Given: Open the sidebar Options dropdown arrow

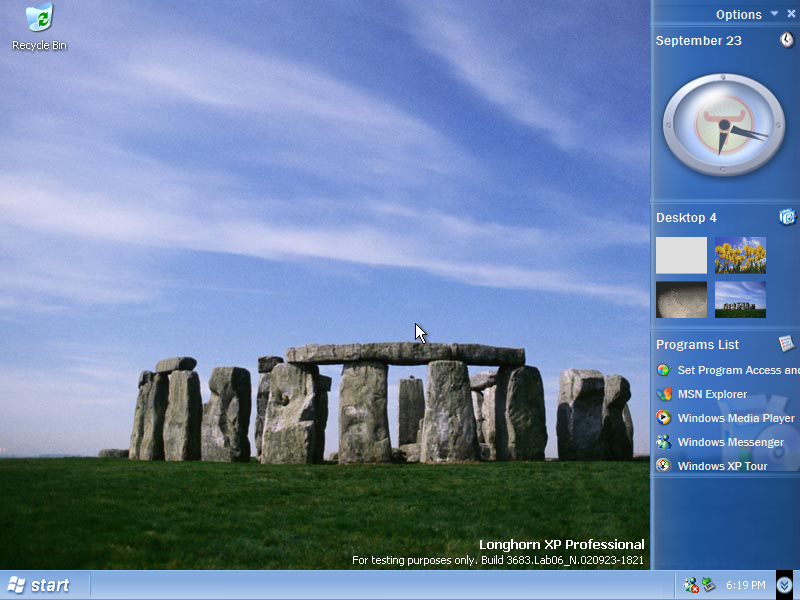Looking at the screenshot, I should 774,14.
